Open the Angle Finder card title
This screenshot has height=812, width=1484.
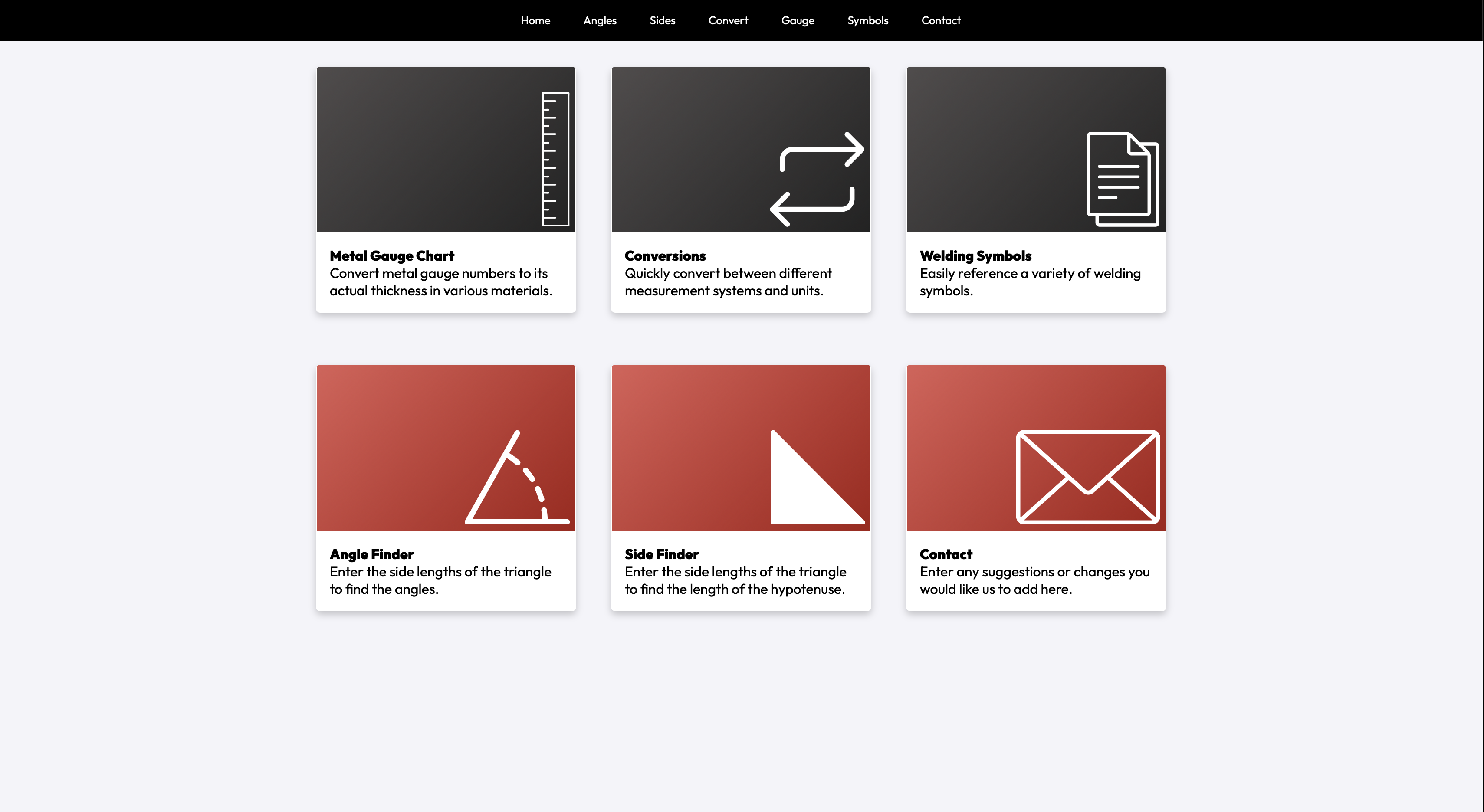(371, 554)
